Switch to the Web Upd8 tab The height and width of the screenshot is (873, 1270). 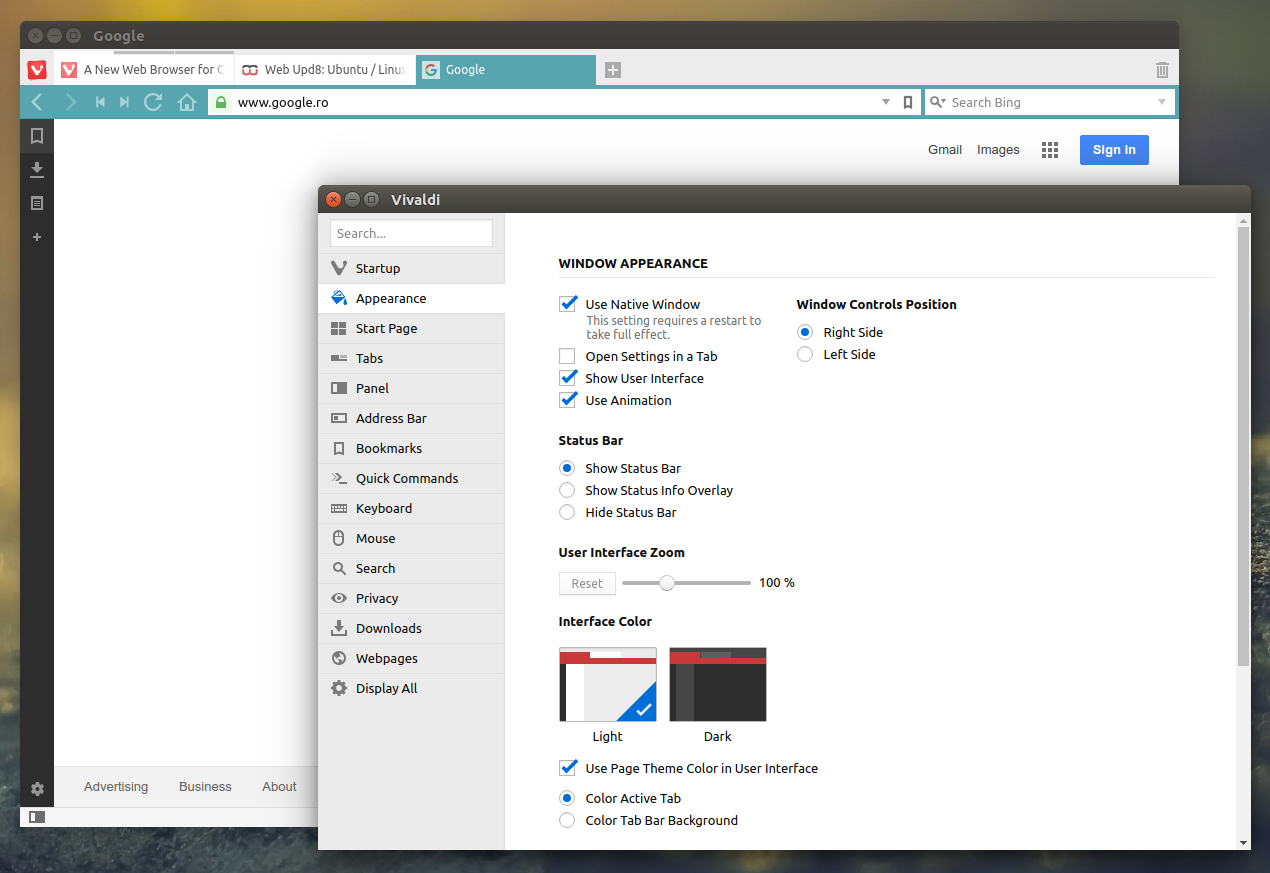325,70
